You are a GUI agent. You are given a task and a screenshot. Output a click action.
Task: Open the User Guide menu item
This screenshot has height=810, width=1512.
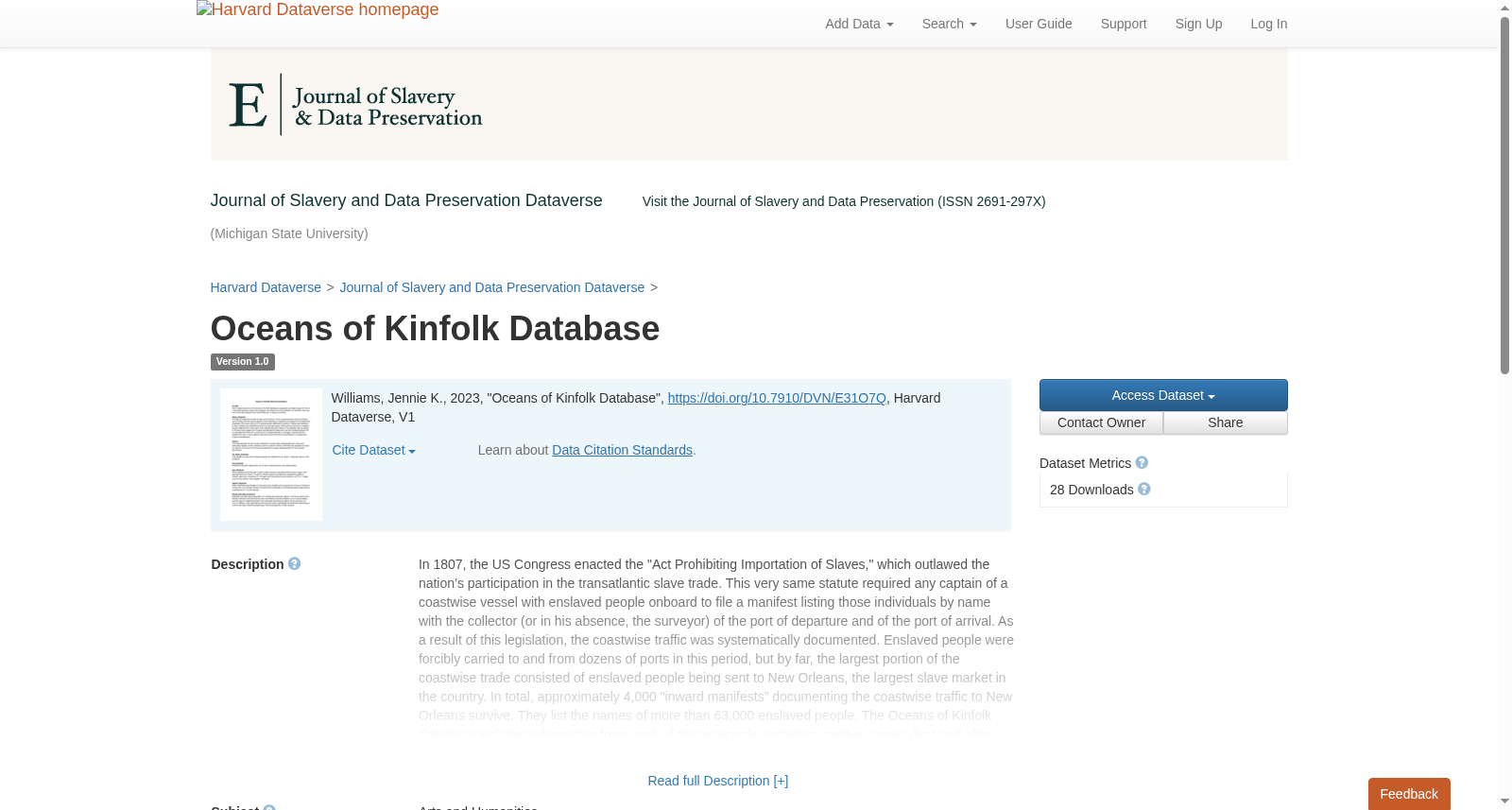1039,24
